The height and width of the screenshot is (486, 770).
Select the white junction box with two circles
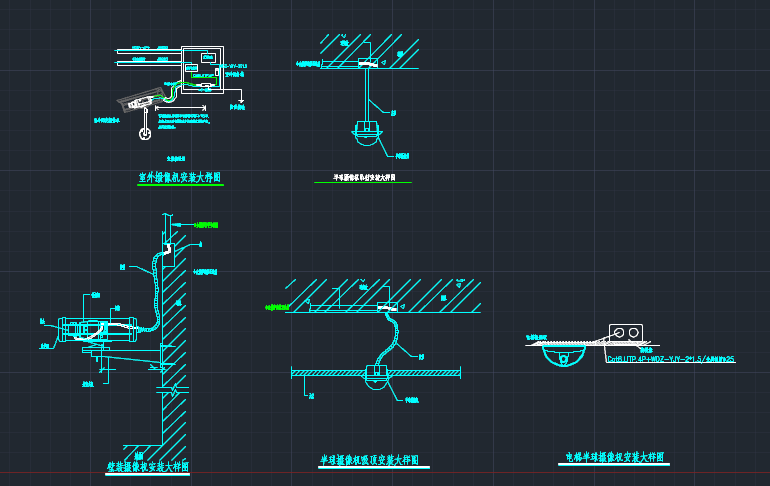click(x=629, y=332)
